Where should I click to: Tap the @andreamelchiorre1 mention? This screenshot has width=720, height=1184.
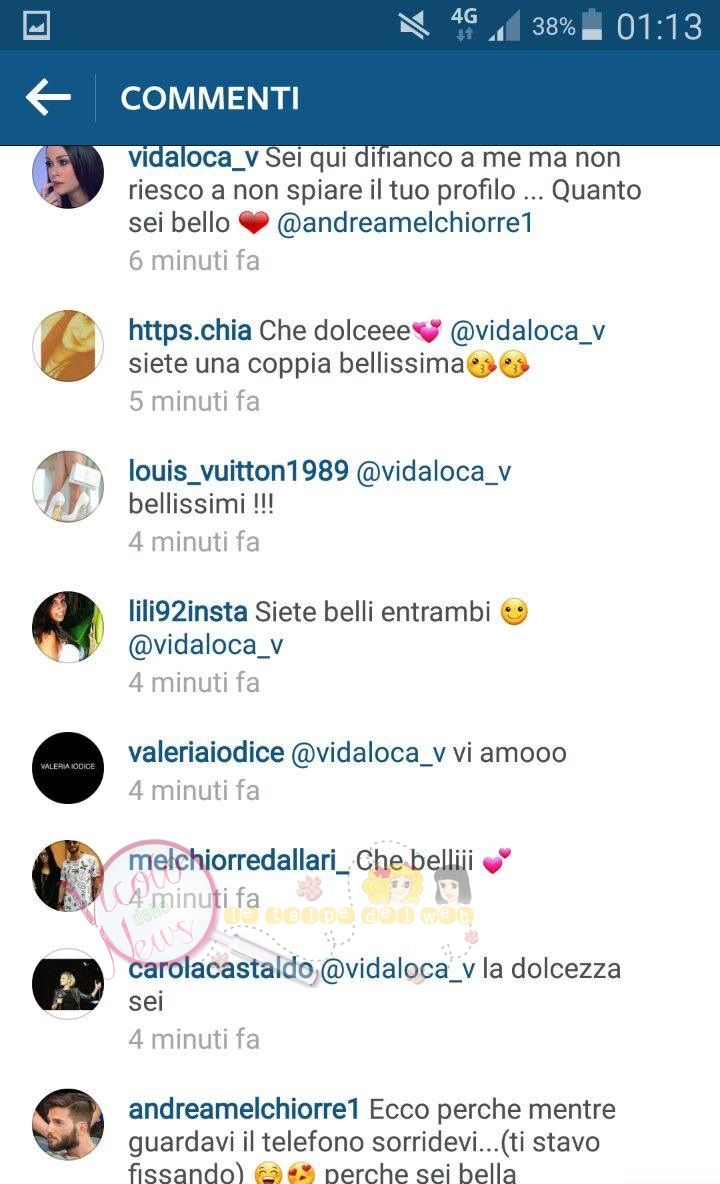pyautogui.click(x=405, y=223)
